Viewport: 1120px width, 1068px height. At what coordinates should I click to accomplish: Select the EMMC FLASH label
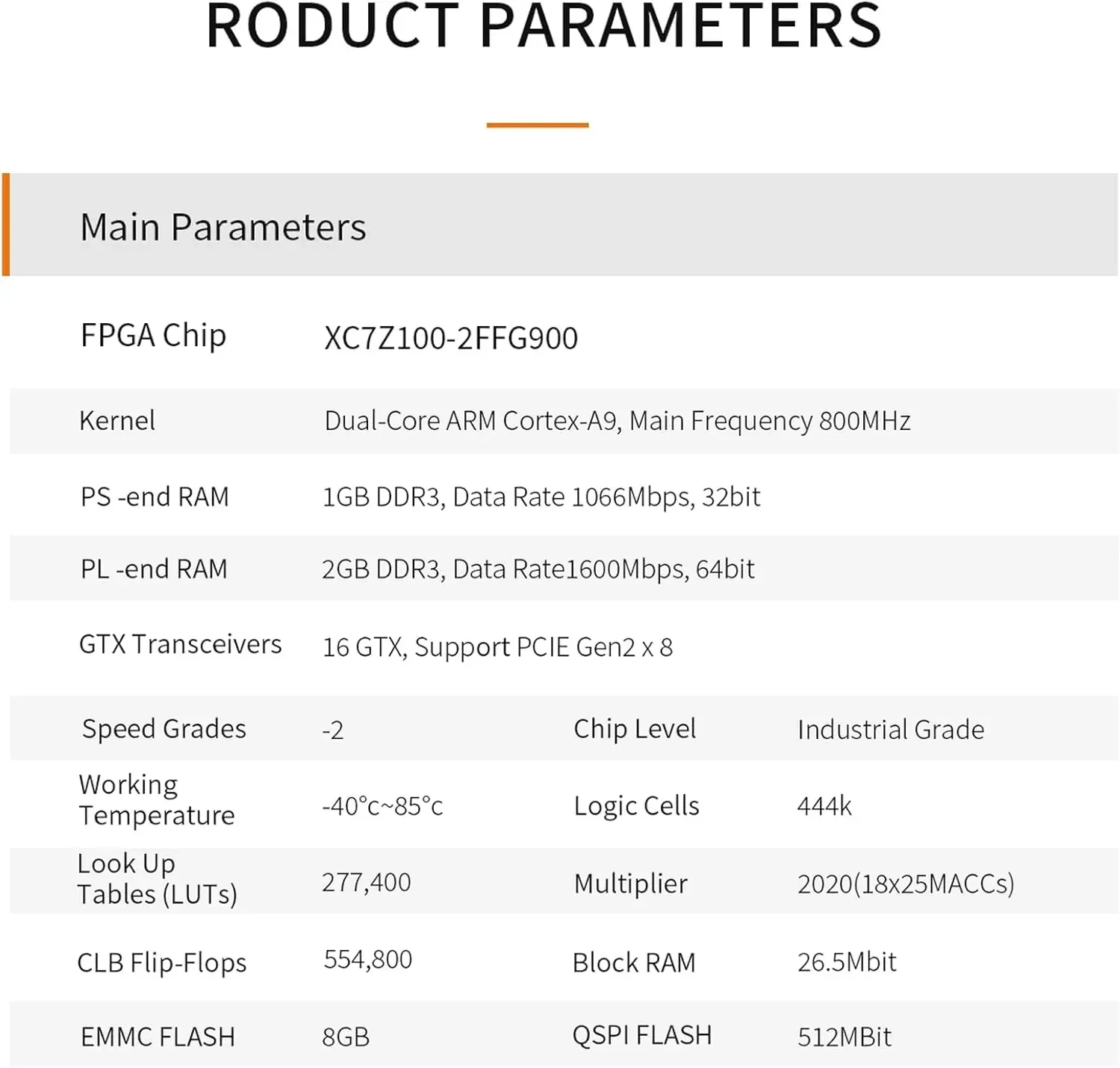click(x=158, y=1037)
